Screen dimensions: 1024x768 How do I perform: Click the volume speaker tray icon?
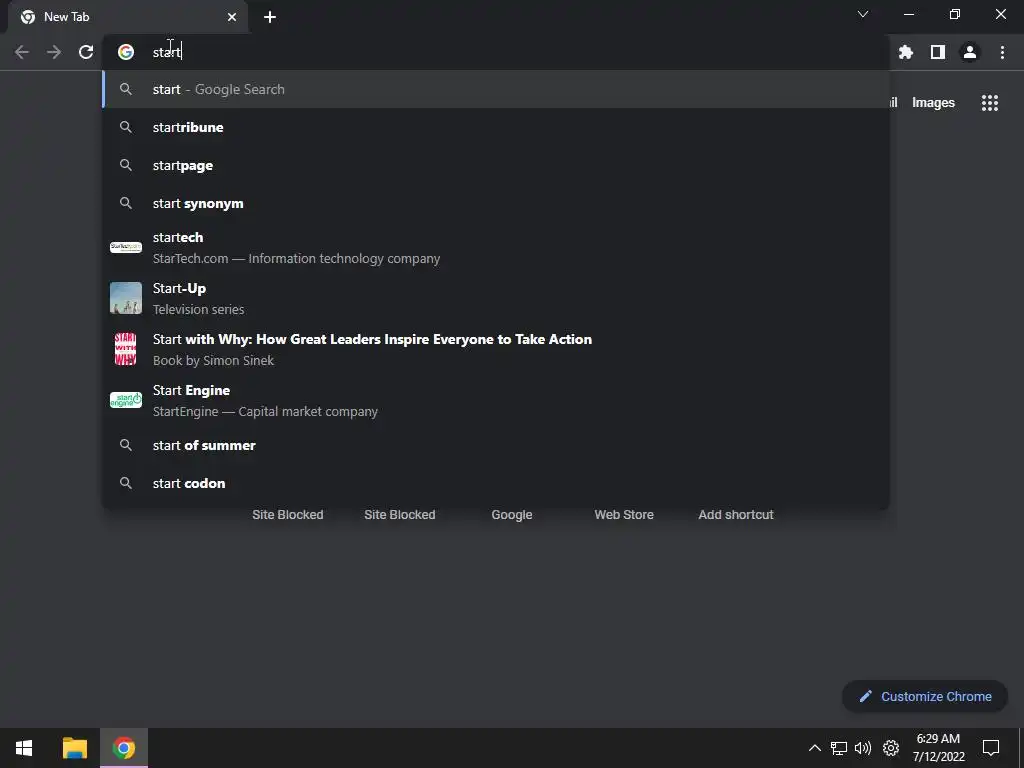pos(863,748)
